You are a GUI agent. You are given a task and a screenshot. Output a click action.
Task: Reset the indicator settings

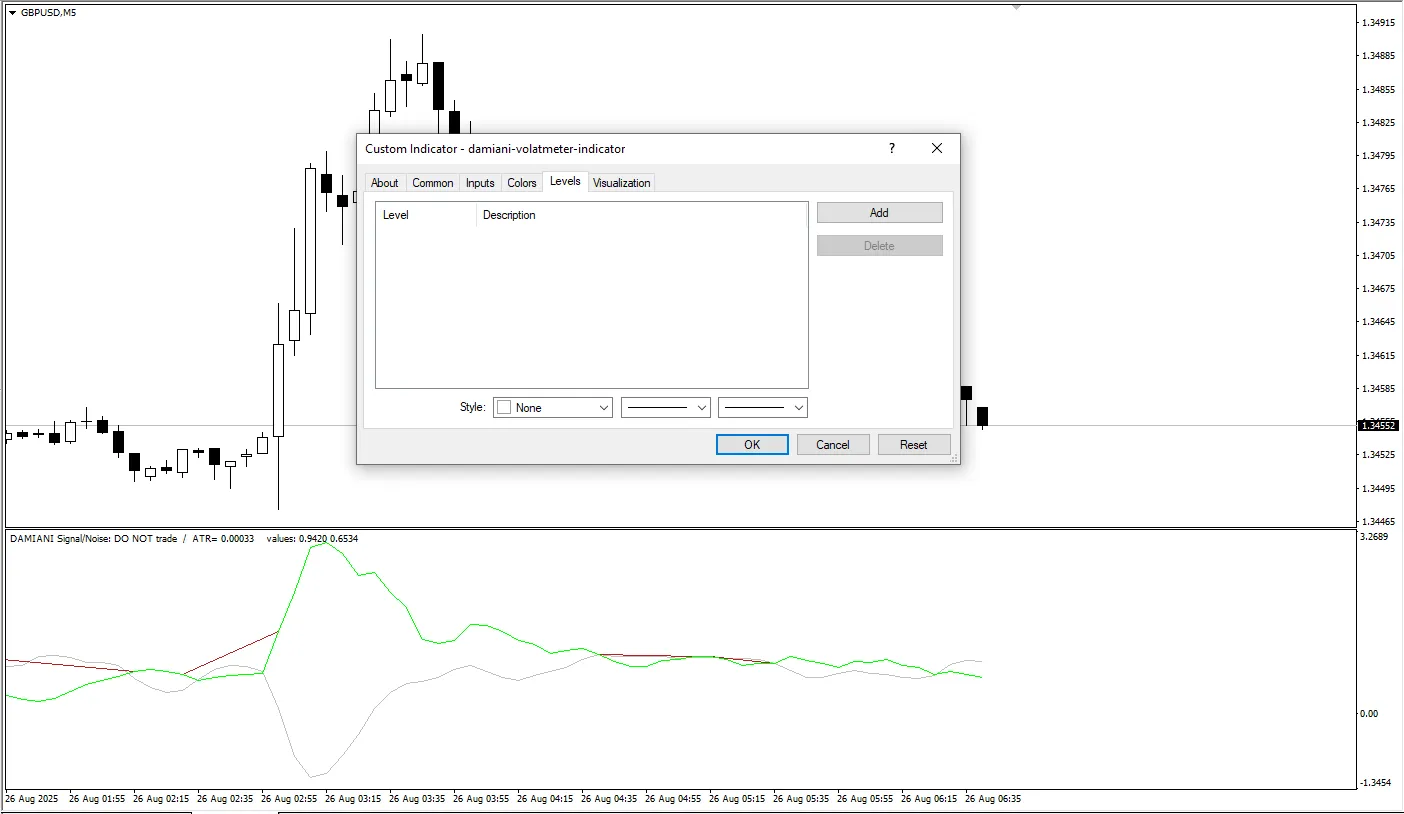(x=913, y=445)
